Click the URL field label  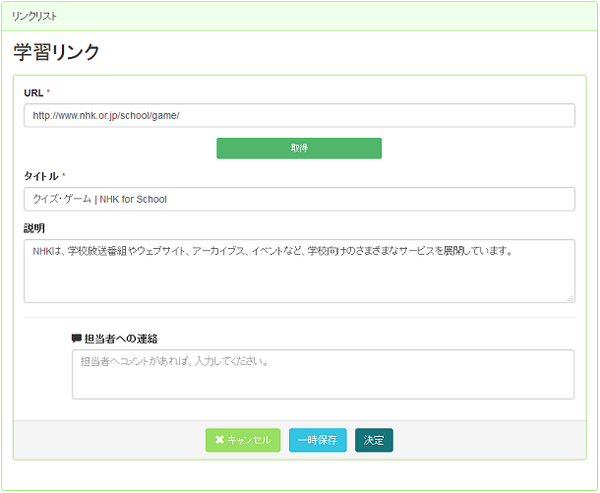34,92
